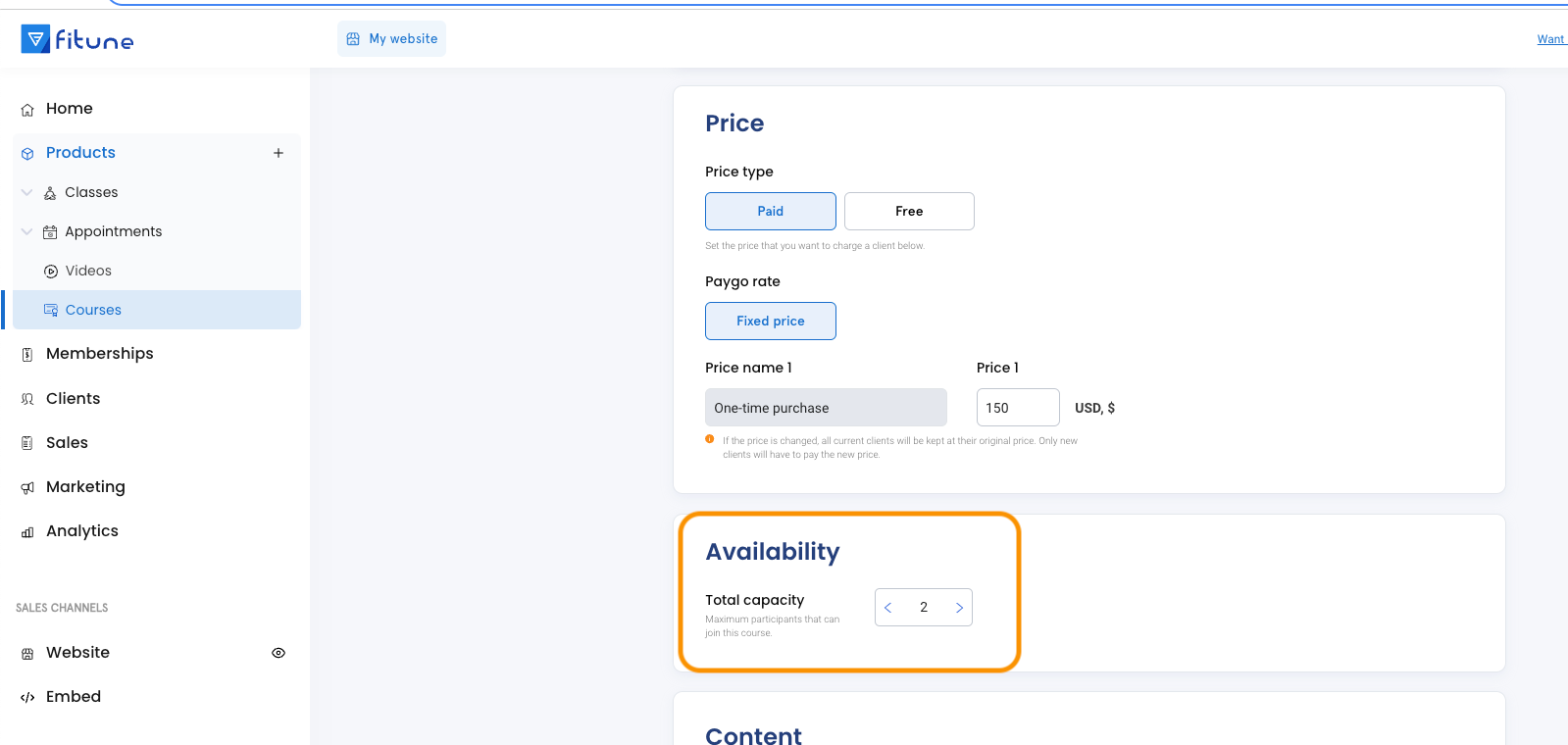Expand the Appointments chevron
The width and height of the screenshot is (1568, 745).
pos(26,232)
